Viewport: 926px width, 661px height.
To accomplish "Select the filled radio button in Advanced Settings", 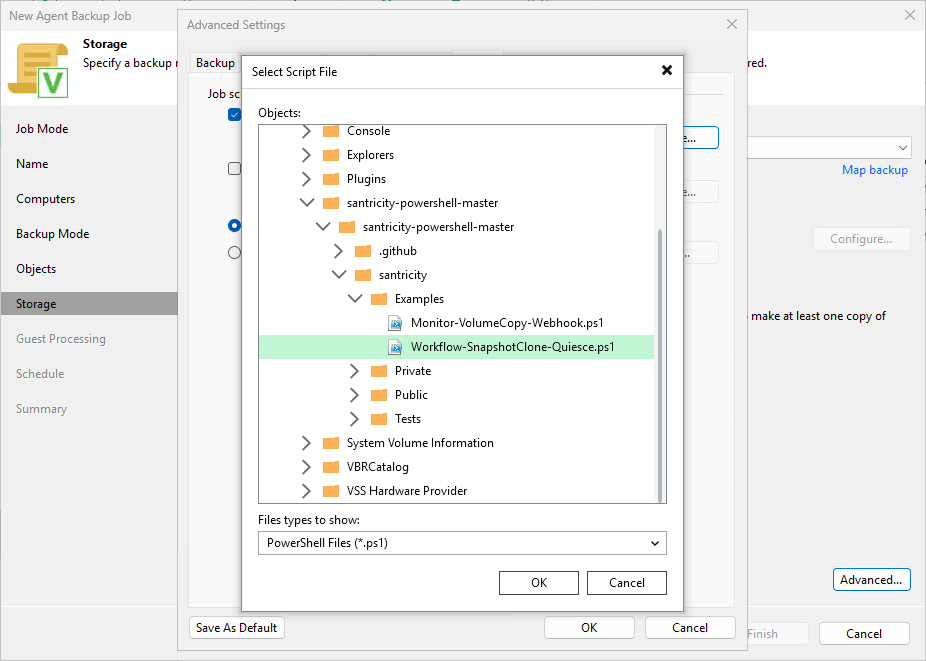I will [234, 226].
